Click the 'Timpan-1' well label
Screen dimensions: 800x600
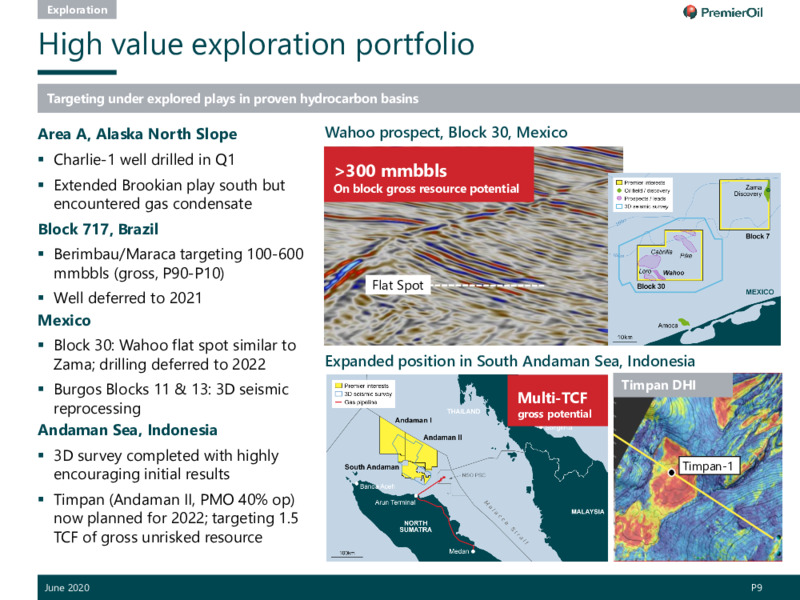pos(708,466)
